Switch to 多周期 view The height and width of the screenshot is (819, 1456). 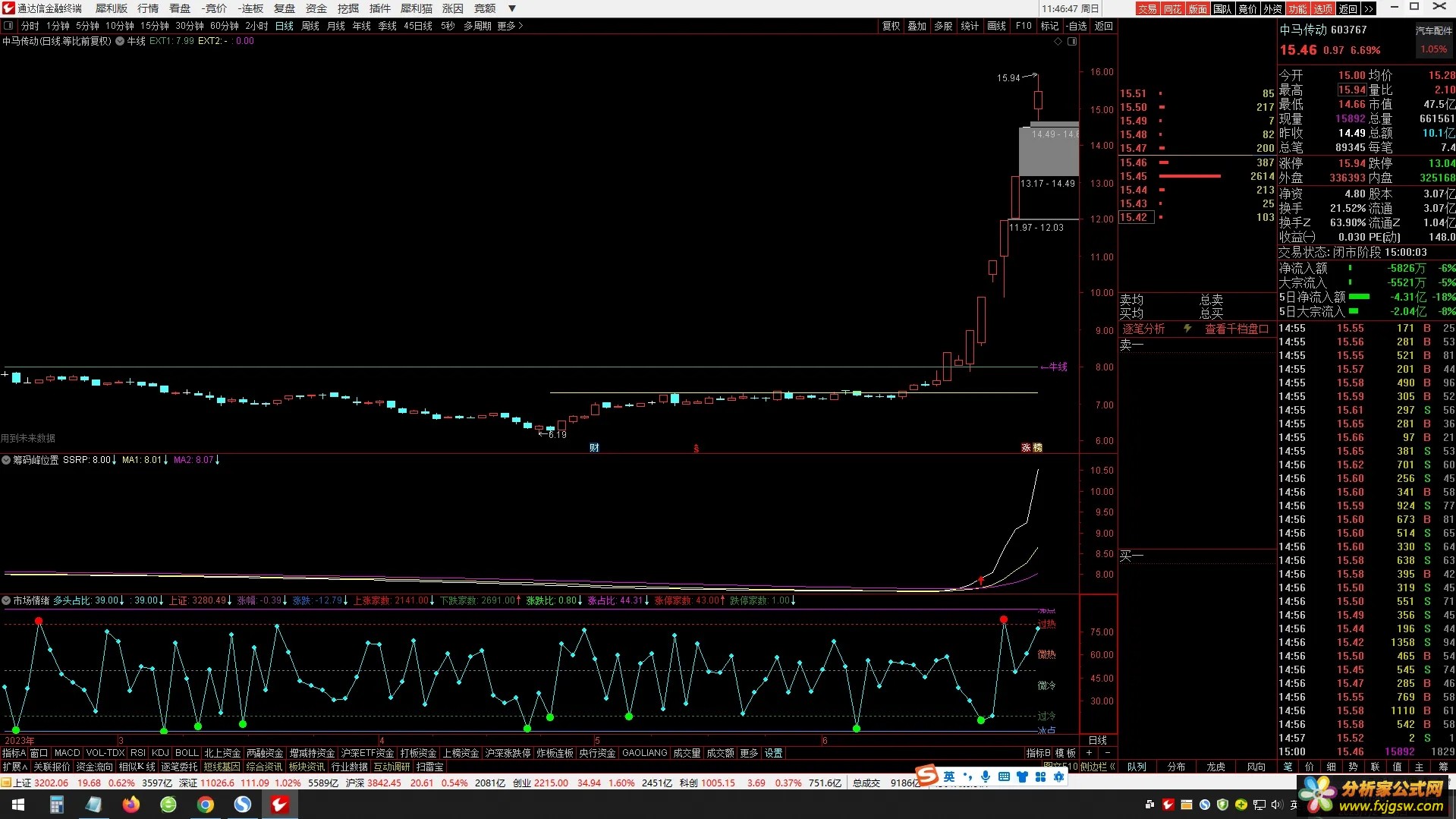tap(478, 26)
